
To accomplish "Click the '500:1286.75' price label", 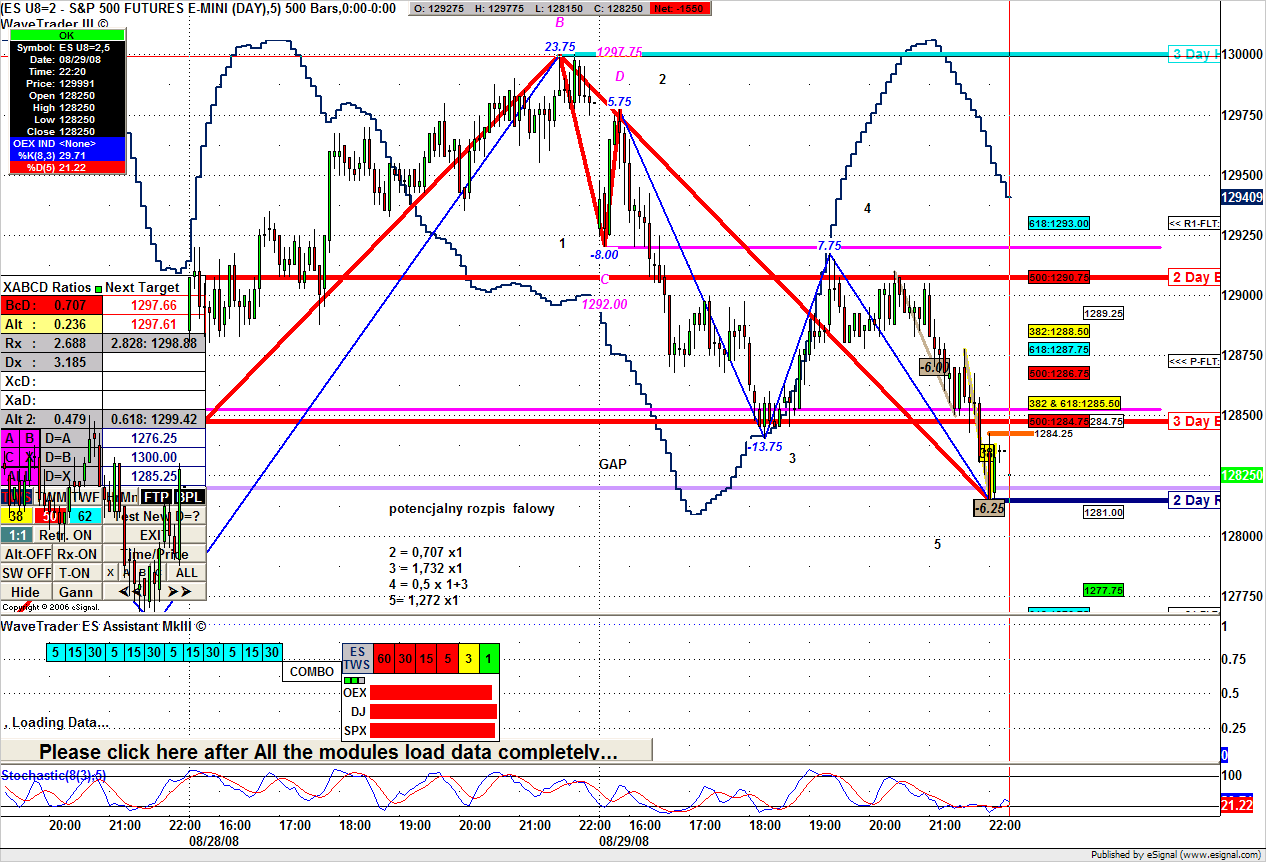I will pos(1059,373).
